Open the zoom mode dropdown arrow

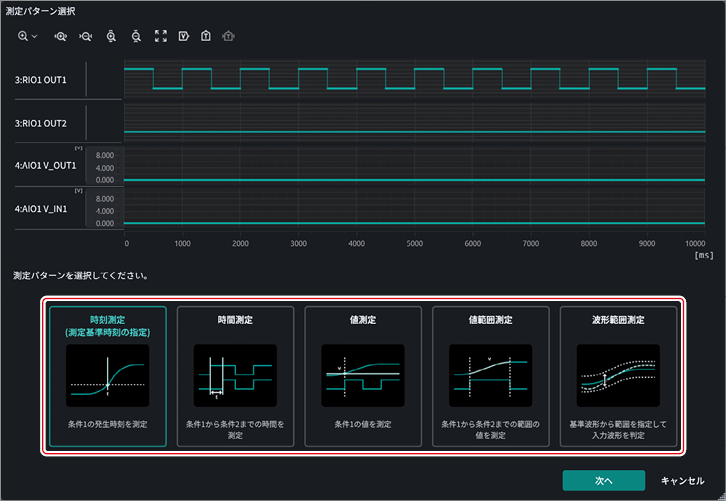(35, 36)
